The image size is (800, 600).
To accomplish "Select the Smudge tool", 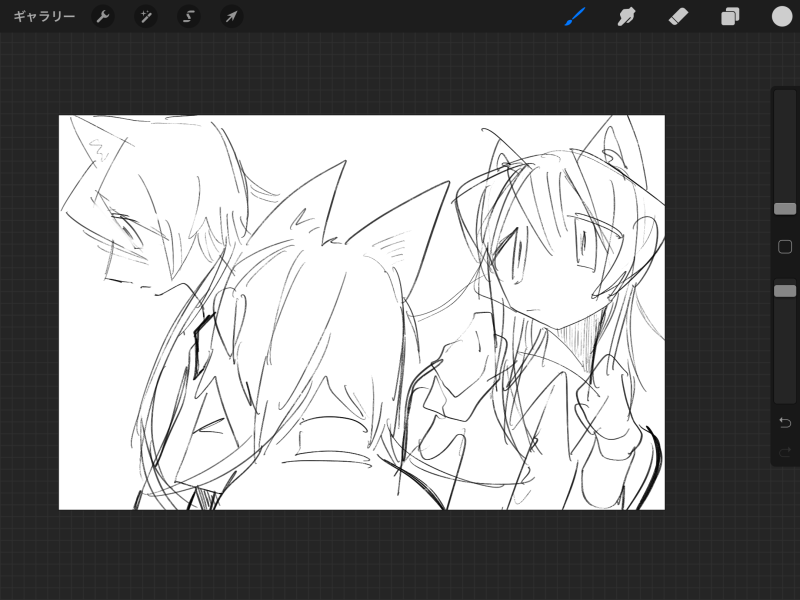I will (x=627, y=16).
